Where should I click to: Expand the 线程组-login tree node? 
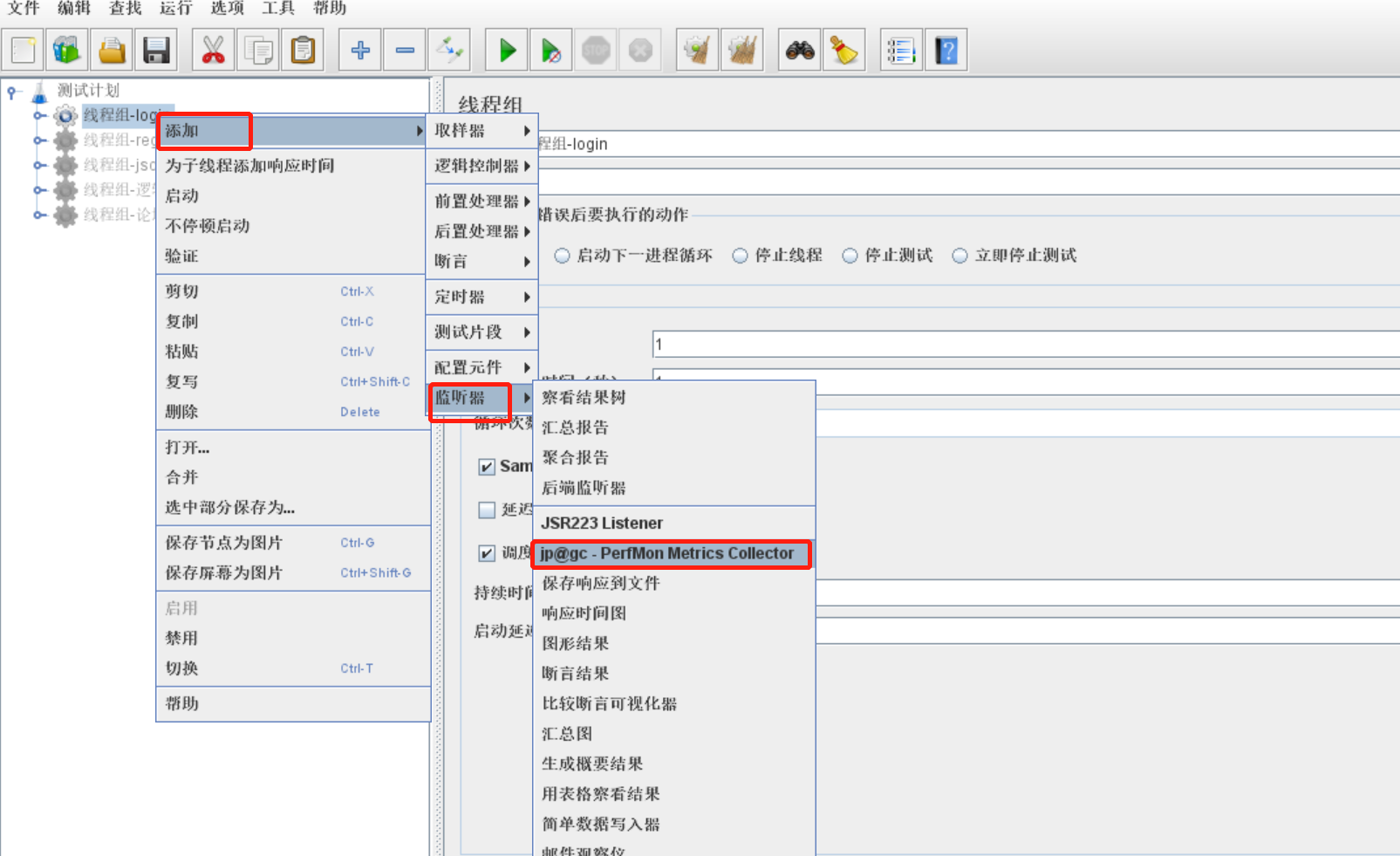[38, 115]
